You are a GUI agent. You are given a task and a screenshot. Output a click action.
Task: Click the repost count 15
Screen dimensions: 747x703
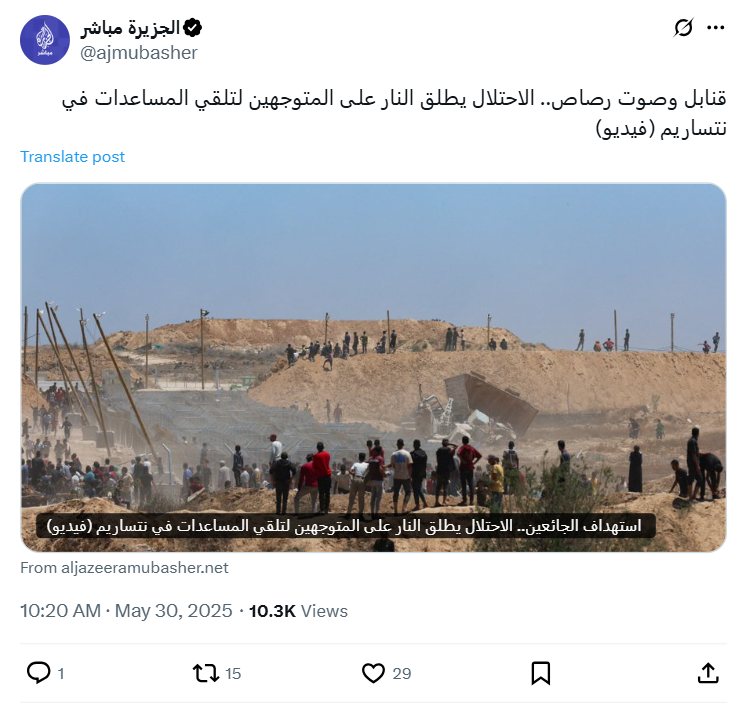pos(233,673)
